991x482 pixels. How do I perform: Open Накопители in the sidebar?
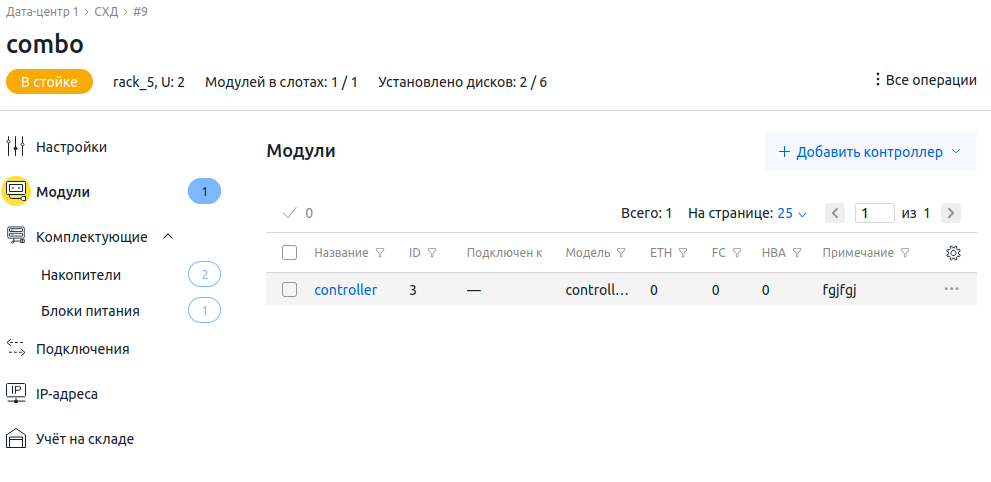pyautogui.click(x=81, y=274)
